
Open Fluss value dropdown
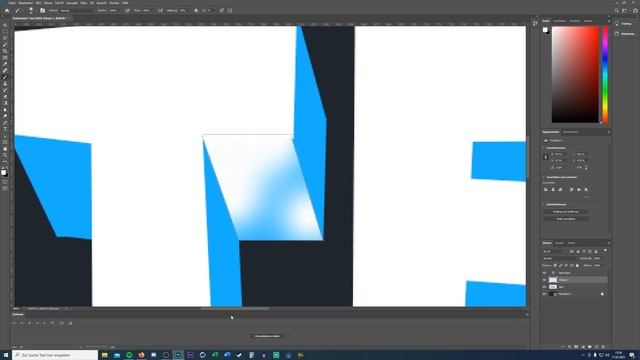[x=153, y=11]
